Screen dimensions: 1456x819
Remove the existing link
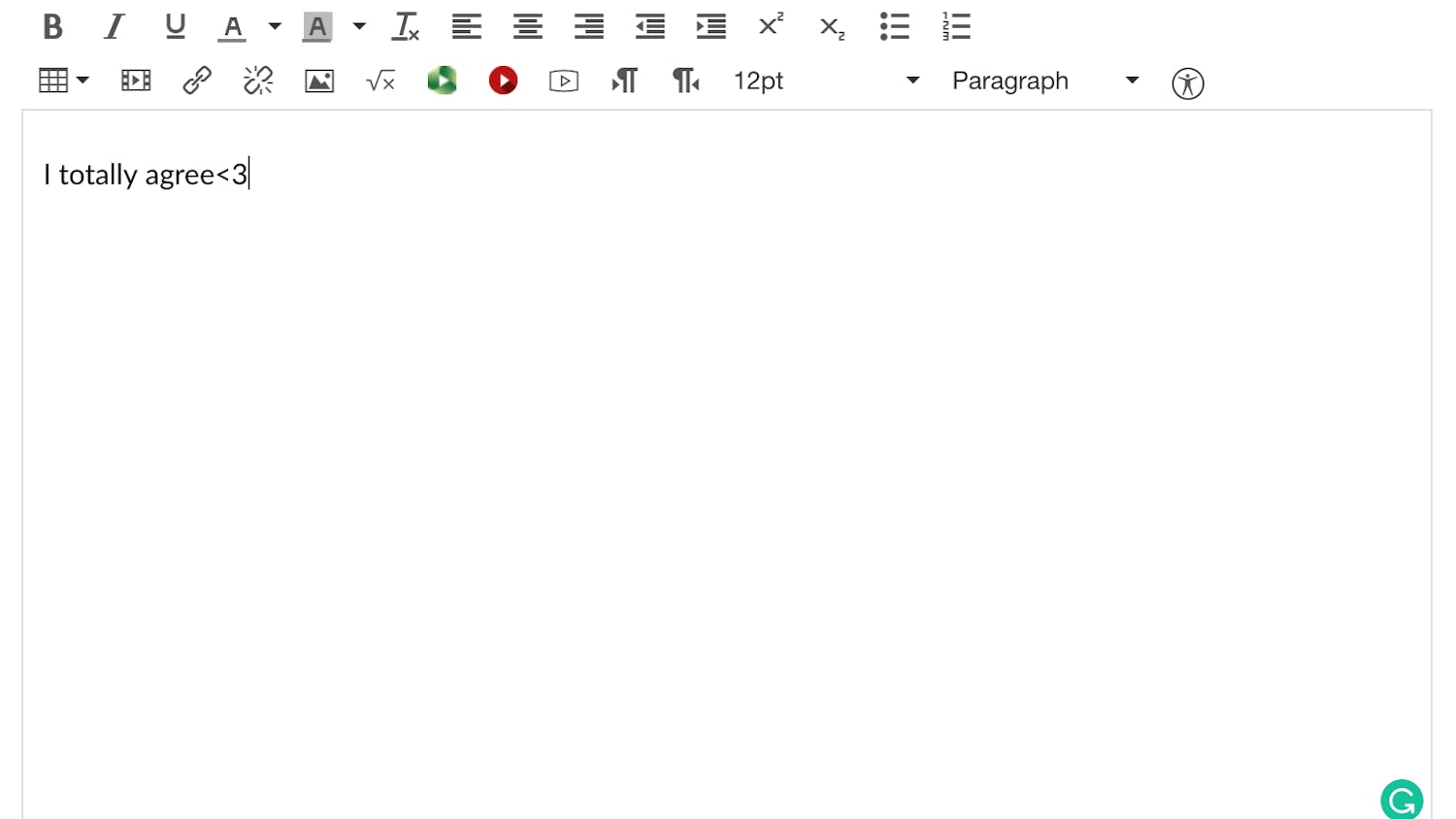pos(256,81)
